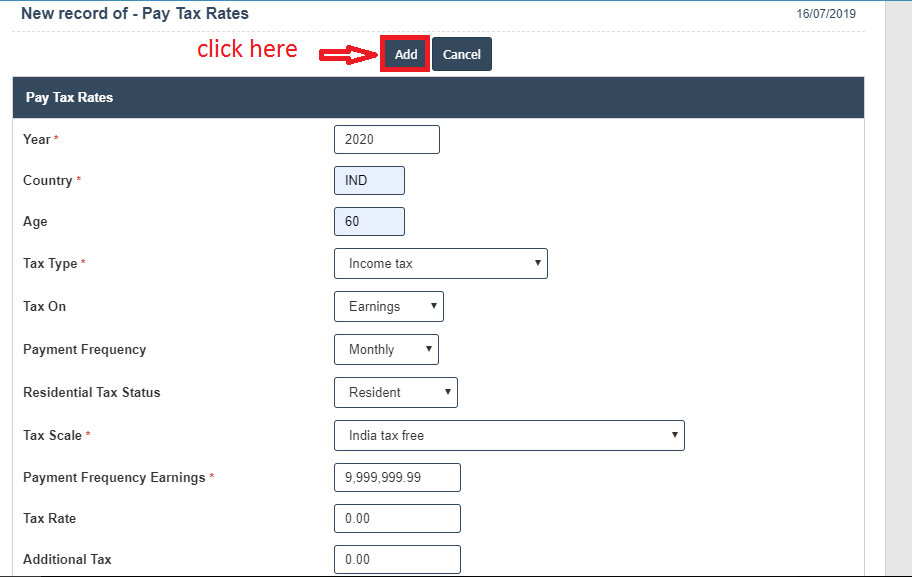Click the 16/07/2019 date text
The image size is (912, 577).
pos(825,14)
